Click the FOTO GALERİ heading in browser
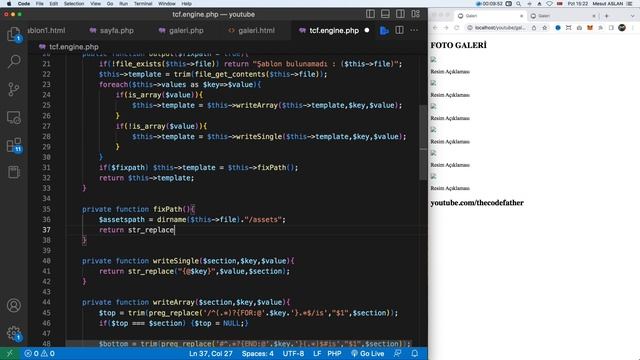 pyautogui.click(x=458, y=45)
